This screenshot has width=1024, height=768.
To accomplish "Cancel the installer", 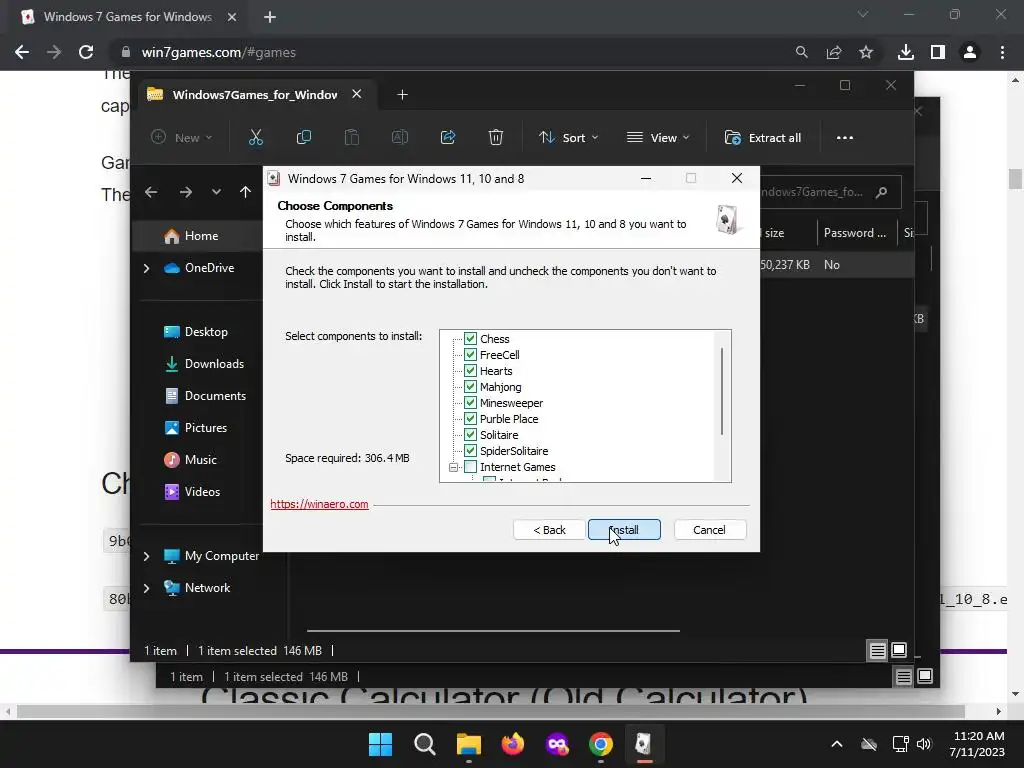I will click(x=709, y=530).
